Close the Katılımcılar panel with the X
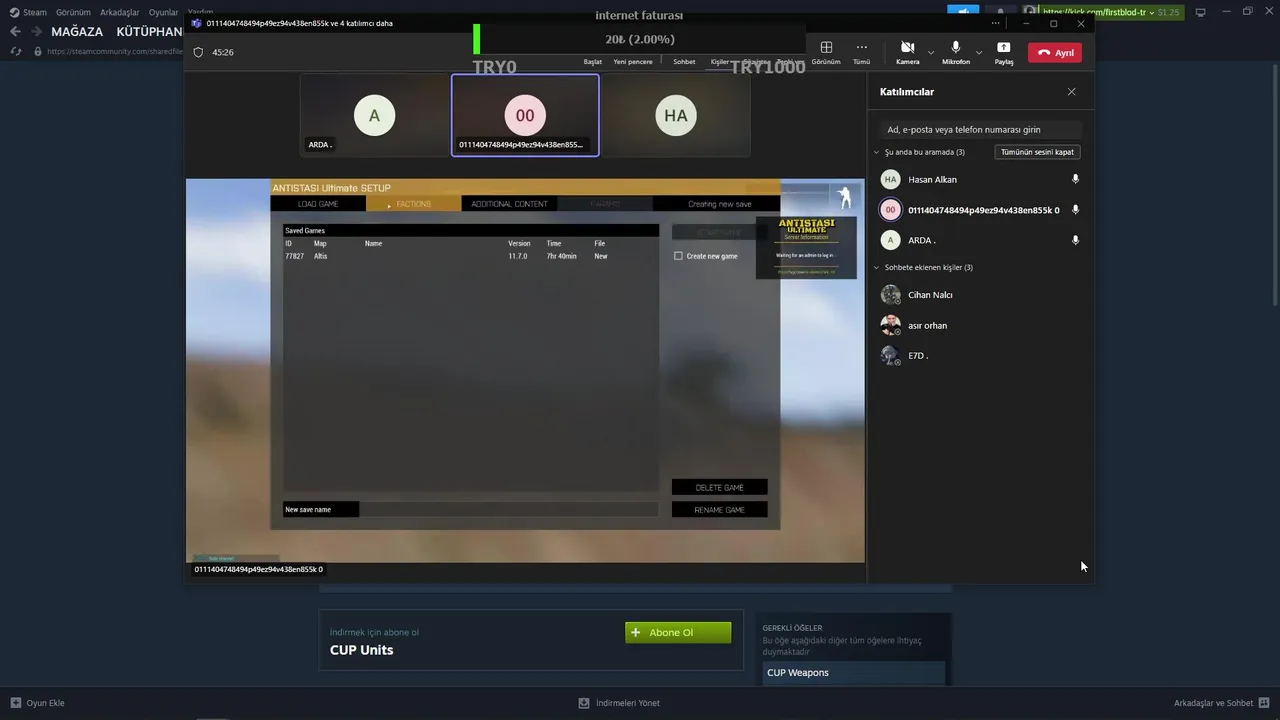 coord(1072,92)
